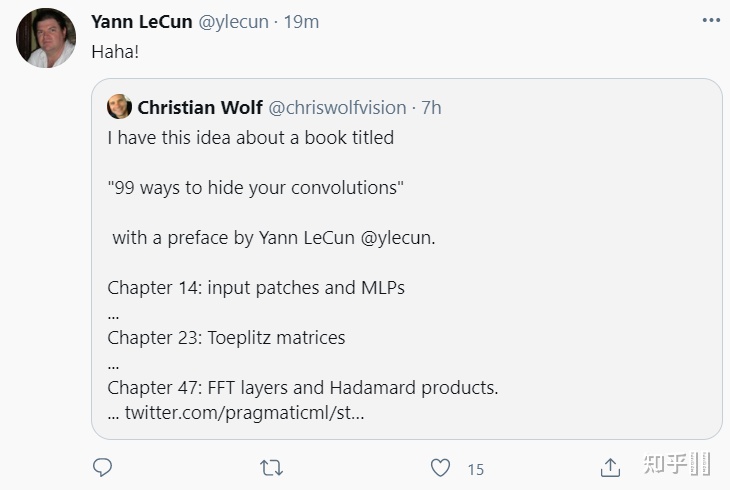Click the @ylecun mention in quoted text
The height and width of the screenshot is (490, 730).
tap(398, 238)
